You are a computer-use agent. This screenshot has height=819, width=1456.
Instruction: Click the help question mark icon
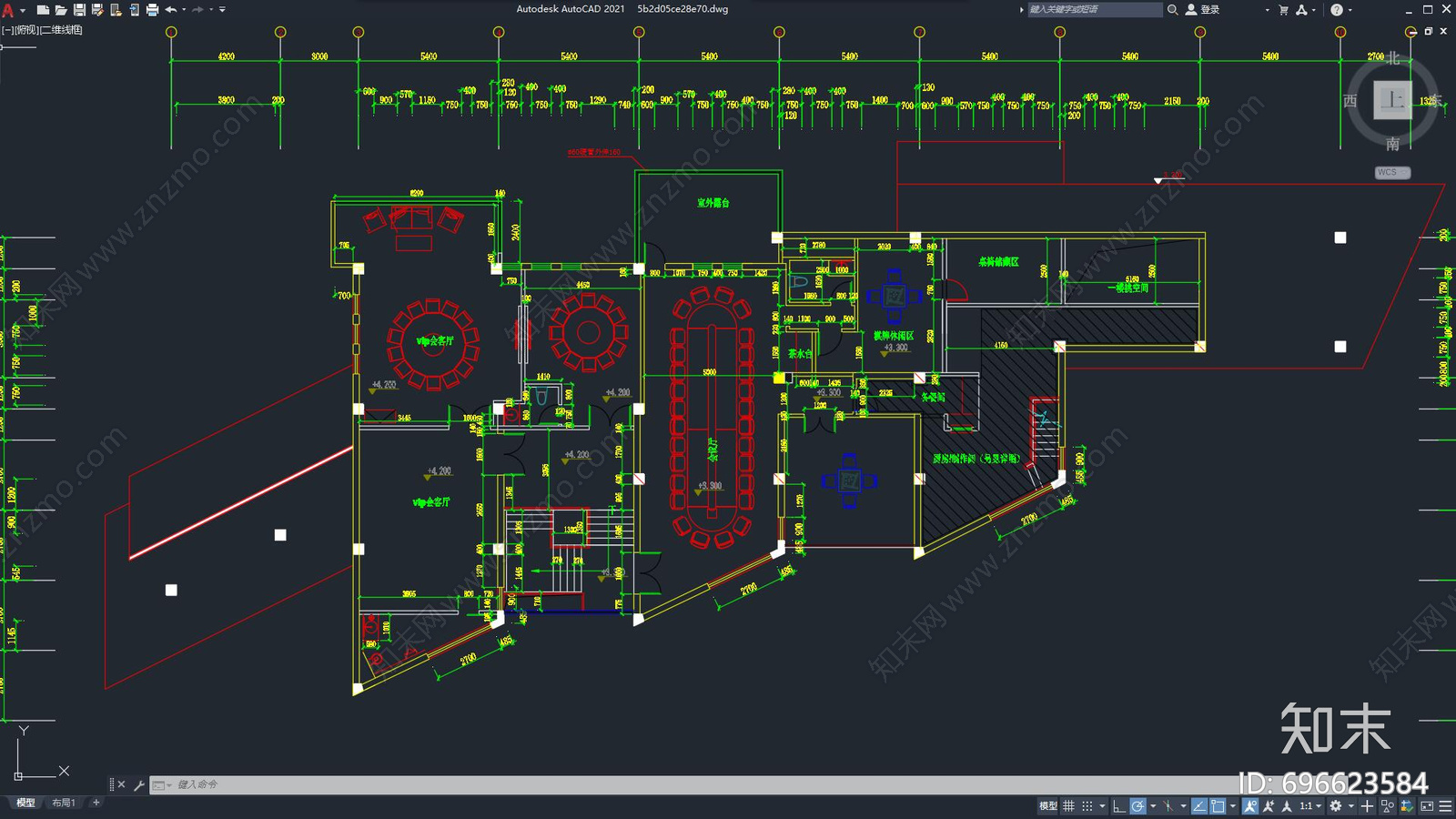[1336, 10]
